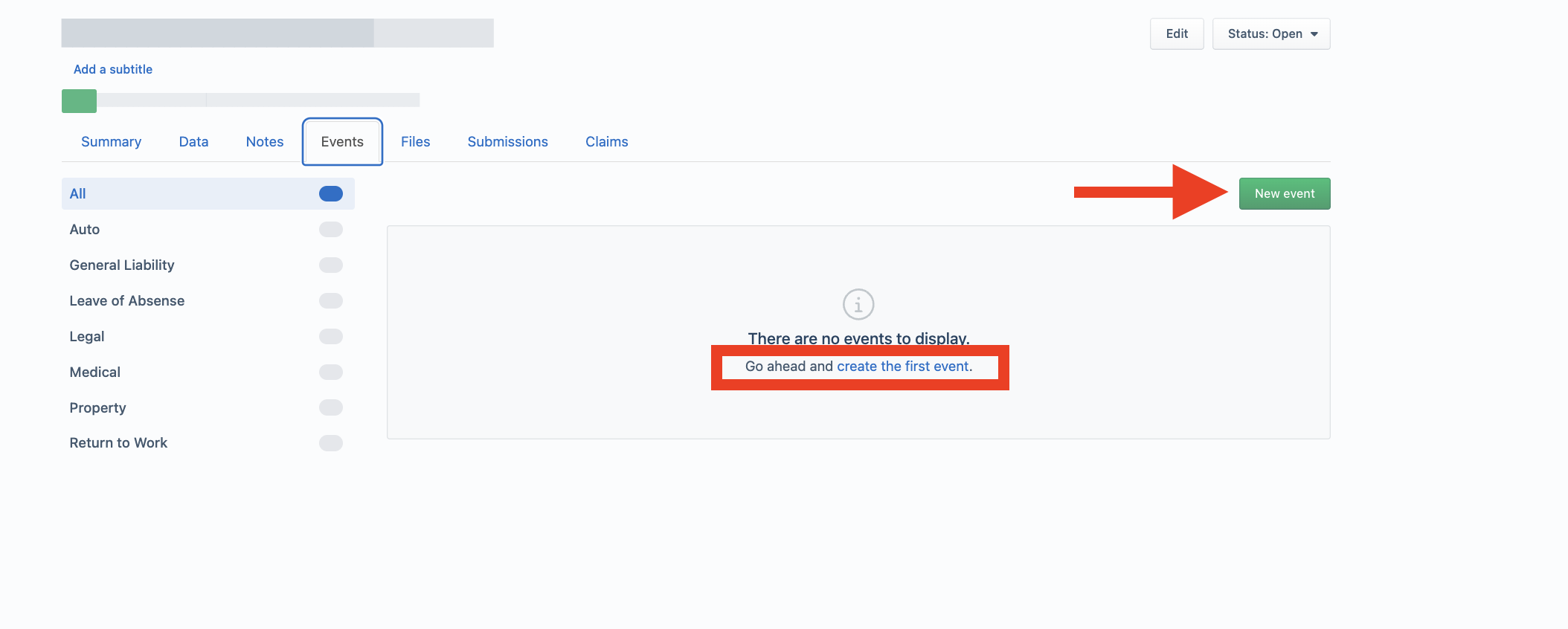Click the green New event button
Viewport: 1568px width, 629px height.
pyautogui.click(x=1285, y=193)
